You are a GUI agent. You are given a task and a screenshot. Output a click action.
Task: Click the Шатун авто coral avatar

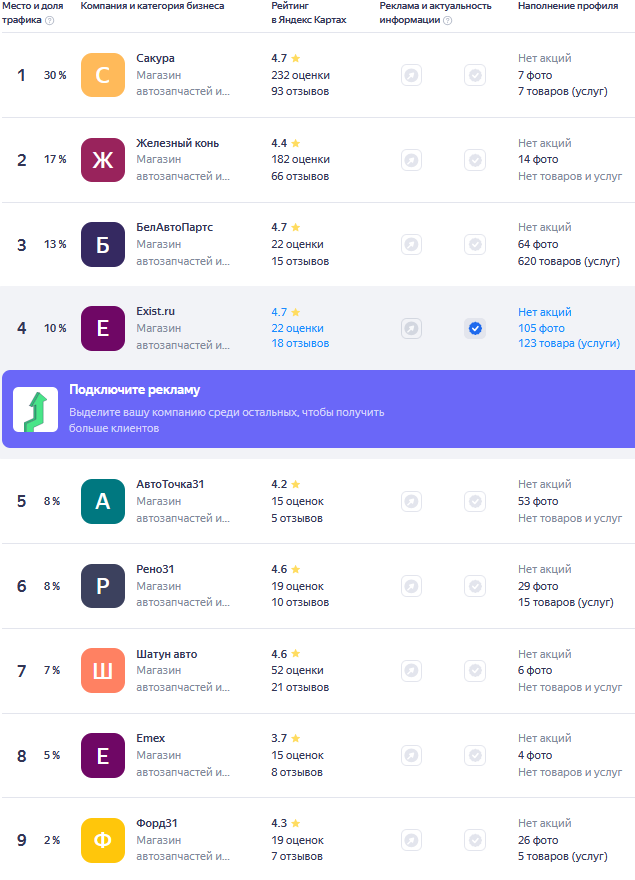[x=103, y=671]
